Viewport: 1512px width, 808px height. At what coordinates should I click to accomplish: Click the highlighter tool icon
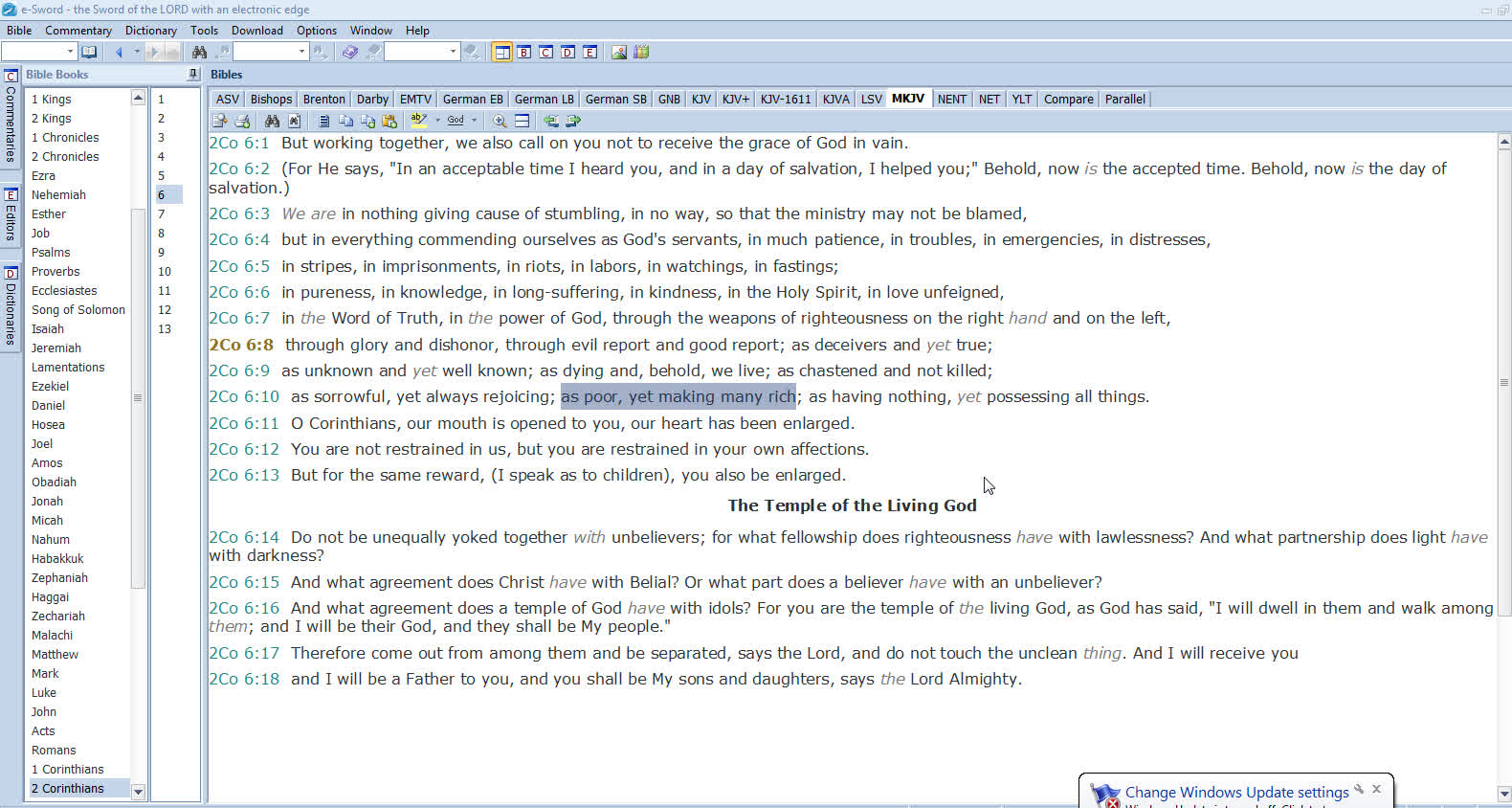pyautogui.click(x=419, y=121)
